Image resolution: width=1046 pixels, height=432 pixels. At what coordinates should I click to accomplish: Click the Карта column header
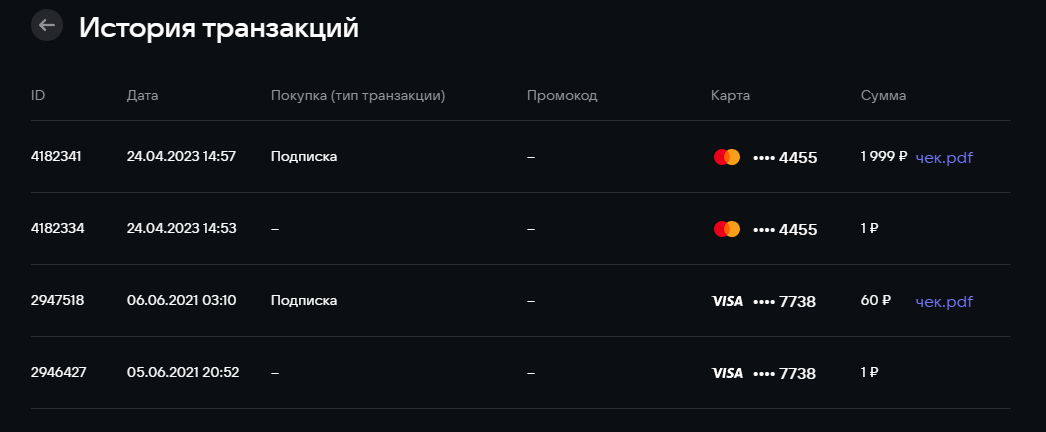730,96
